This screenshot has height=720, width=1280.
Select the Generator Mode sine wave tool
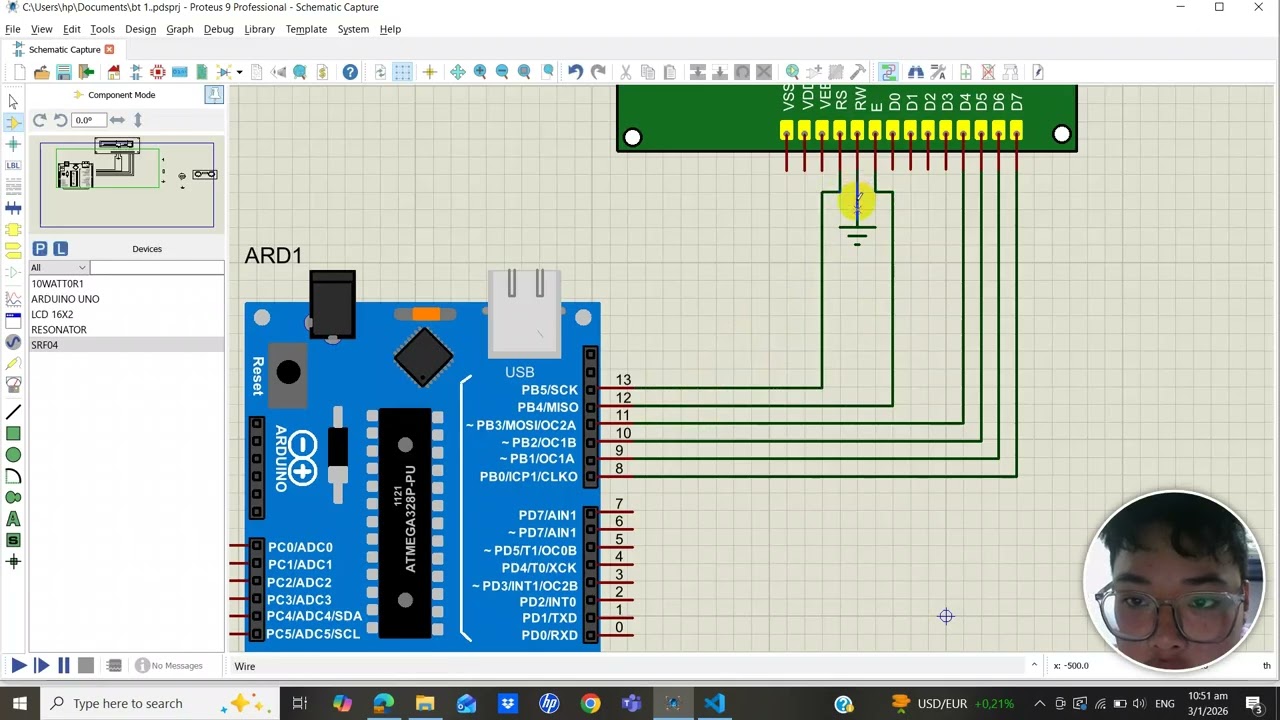pos(13,342)
